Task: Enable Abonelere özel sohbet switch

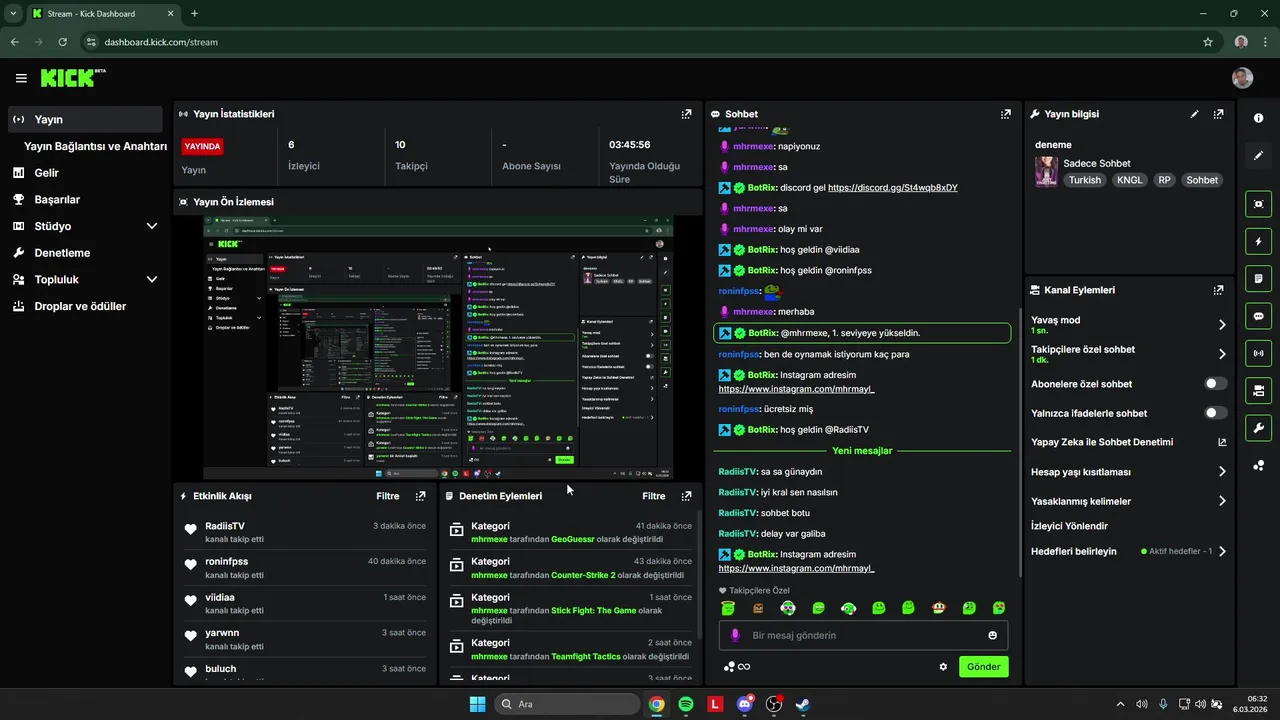Action: pyautogui.click(x=1216, y=384)
